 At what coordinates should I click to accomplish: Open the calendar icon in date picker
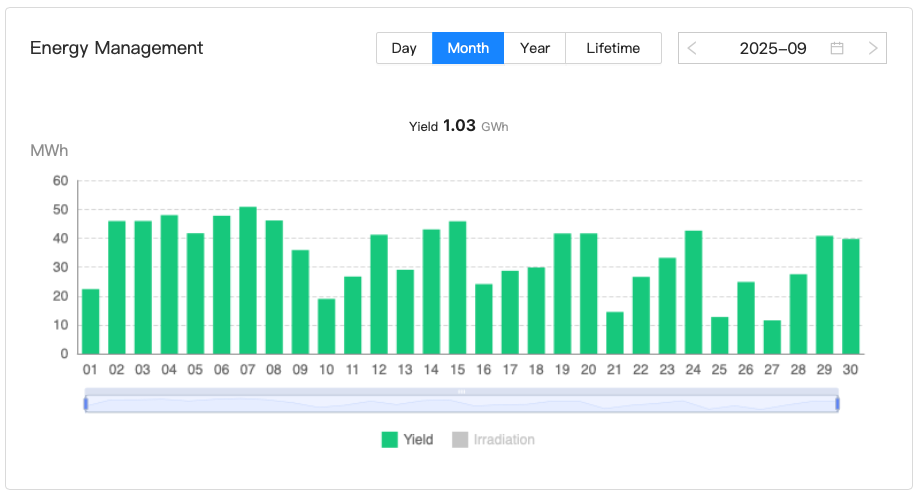(x=837, y=48)
